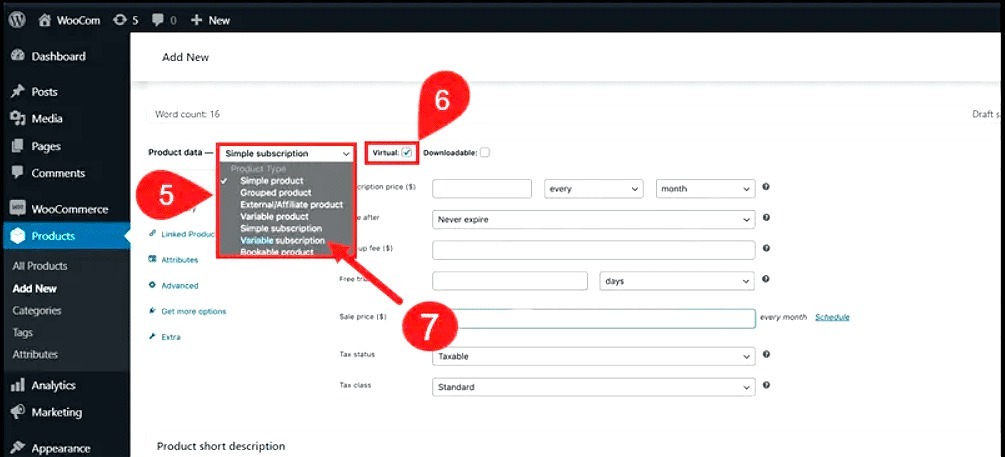
Task: Click help icon beside Tax status
Action: pos(766,354)
